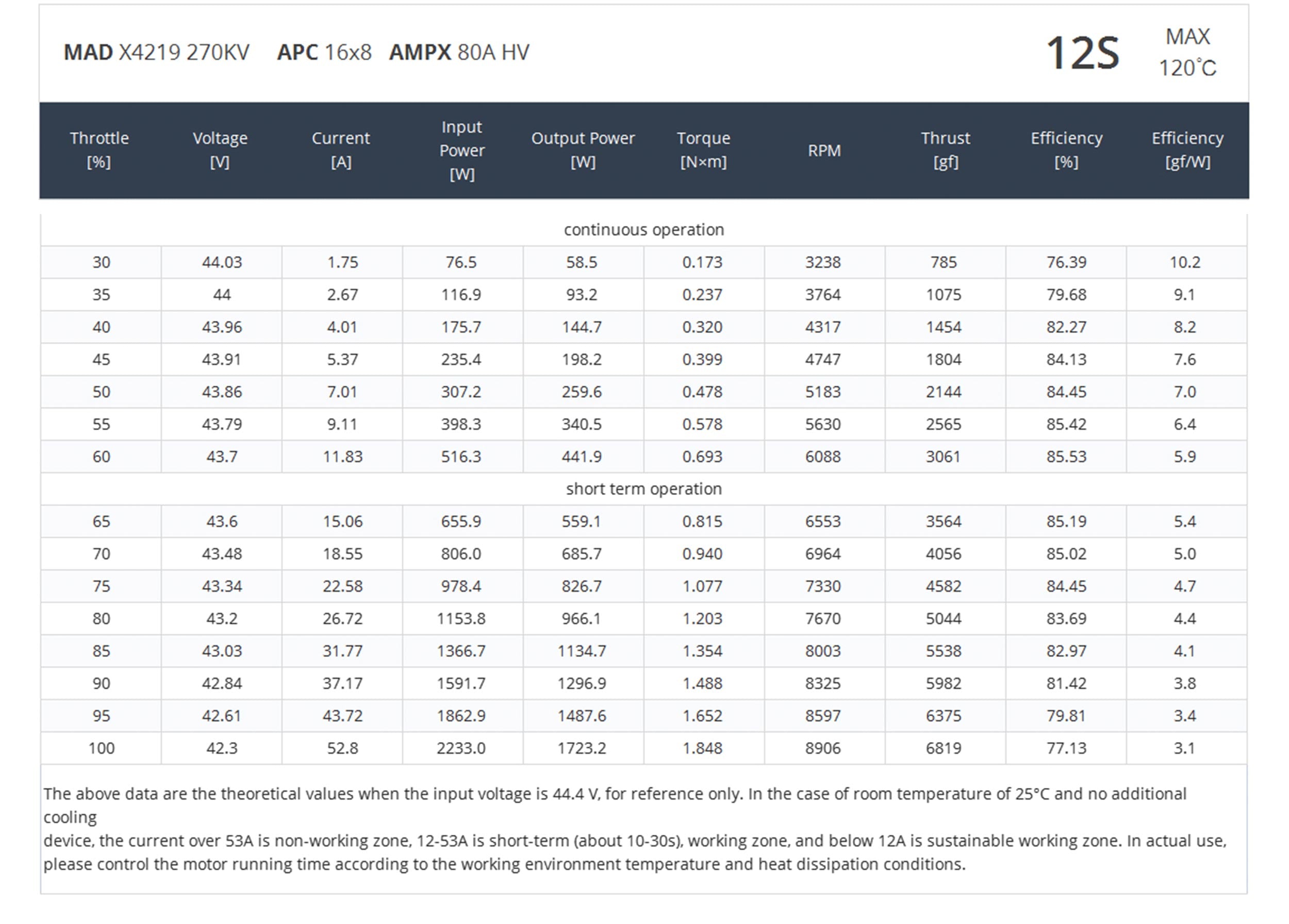Select the Voltage [V] column header
1289x924 pixels.
point(220,150)
